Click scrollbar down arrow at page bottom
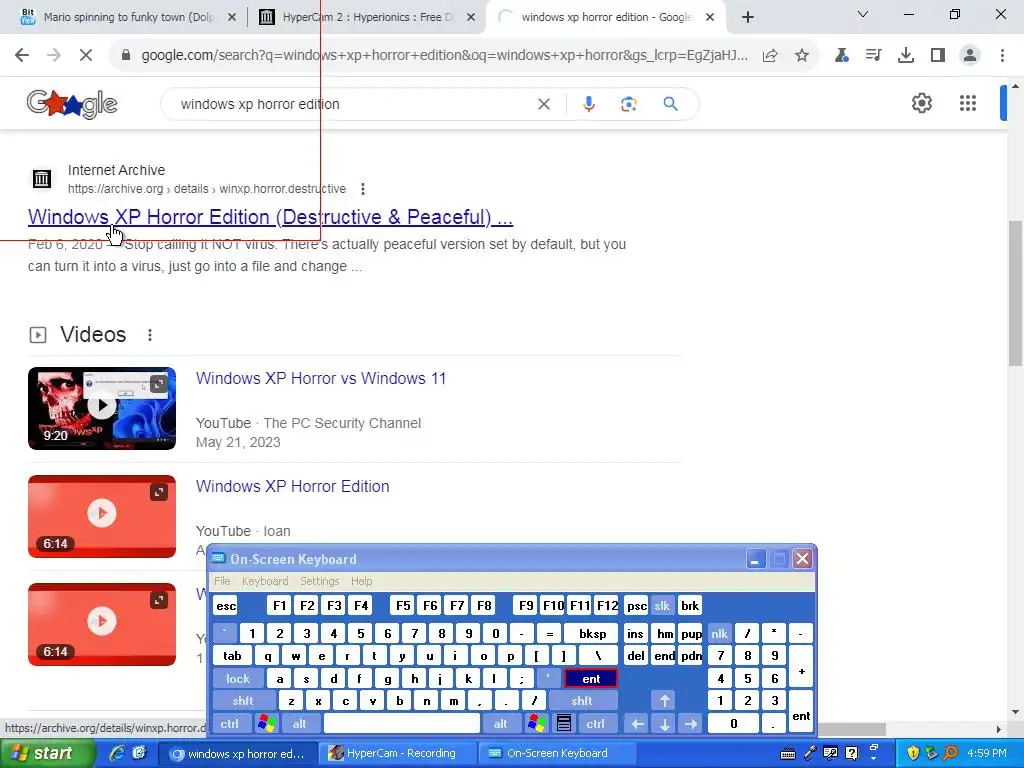 (1016, 712)
